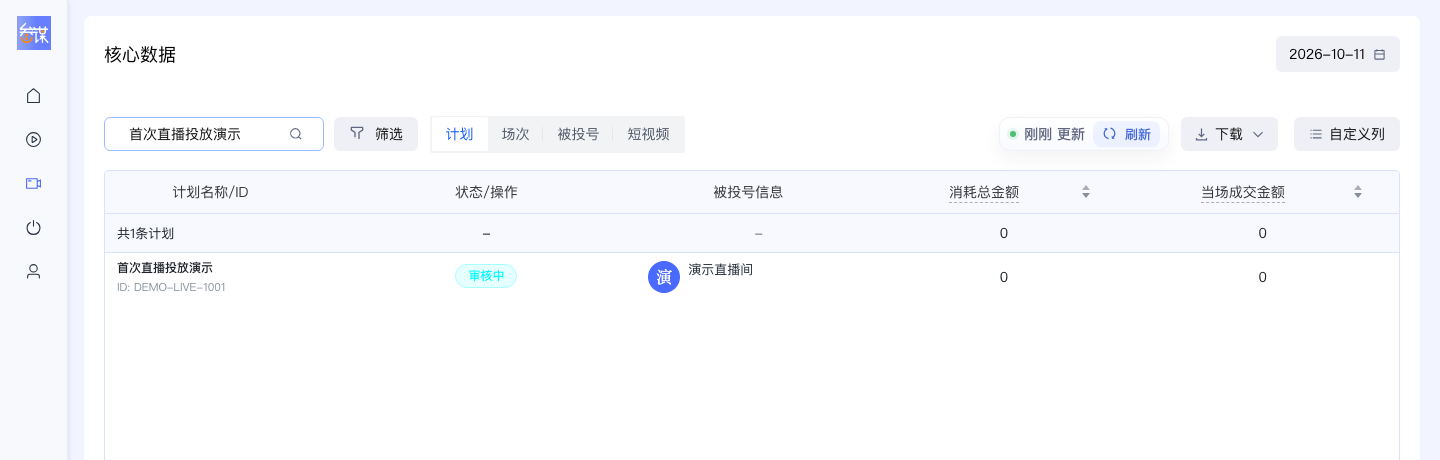Click the 核心数据 page title
The width and height of the screenshot is (1440, 460).
(x=140, y=55)
